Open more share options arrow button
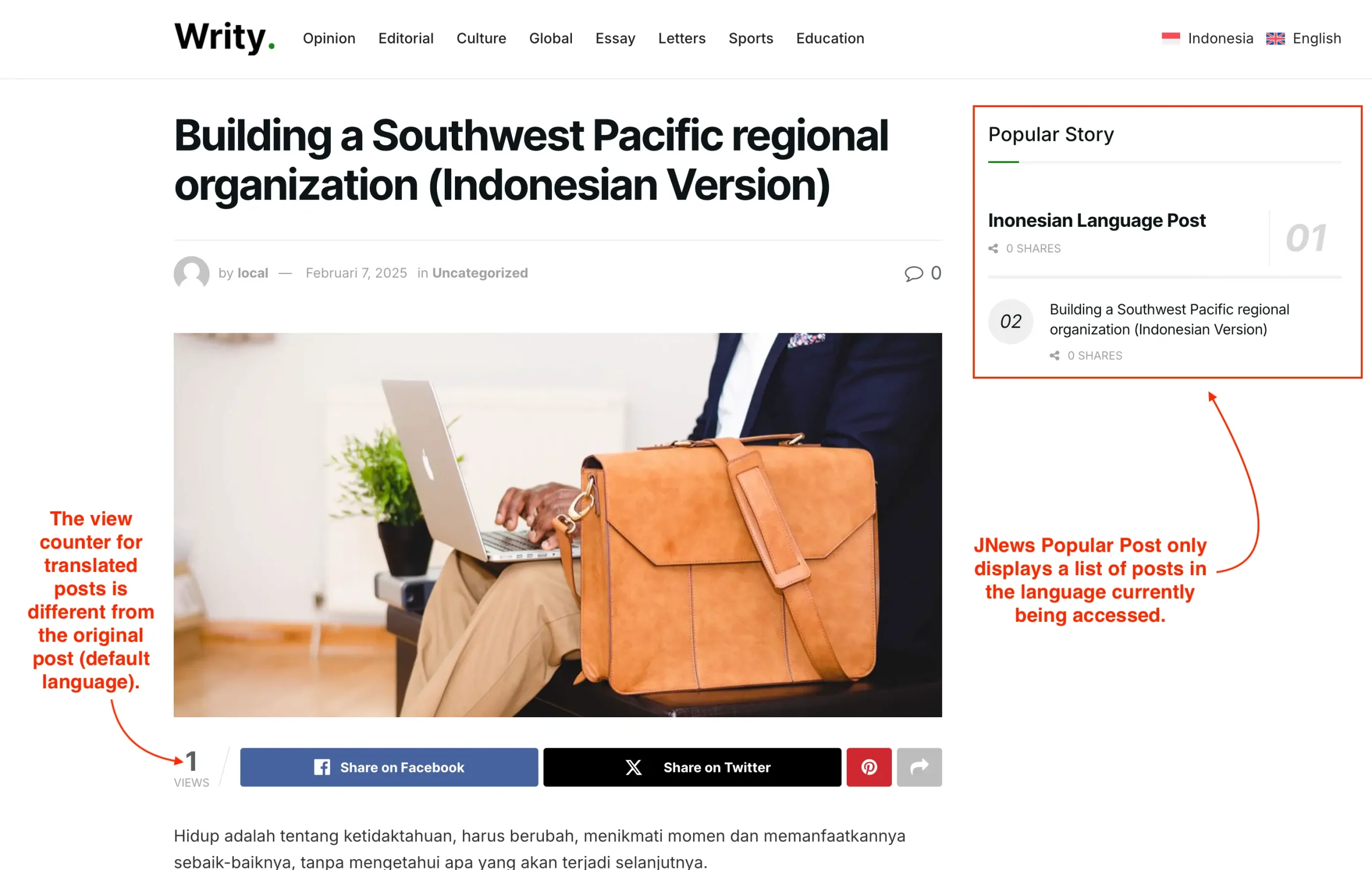Screen dimensions: 1372x870 tap(919, 767)
